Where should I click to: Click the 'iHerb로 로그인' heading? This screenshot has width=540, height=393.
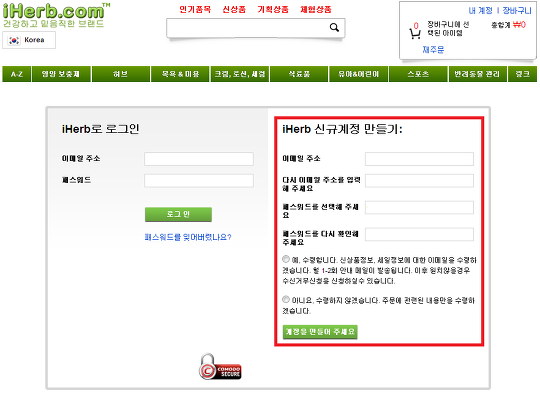tap(101, 129)
